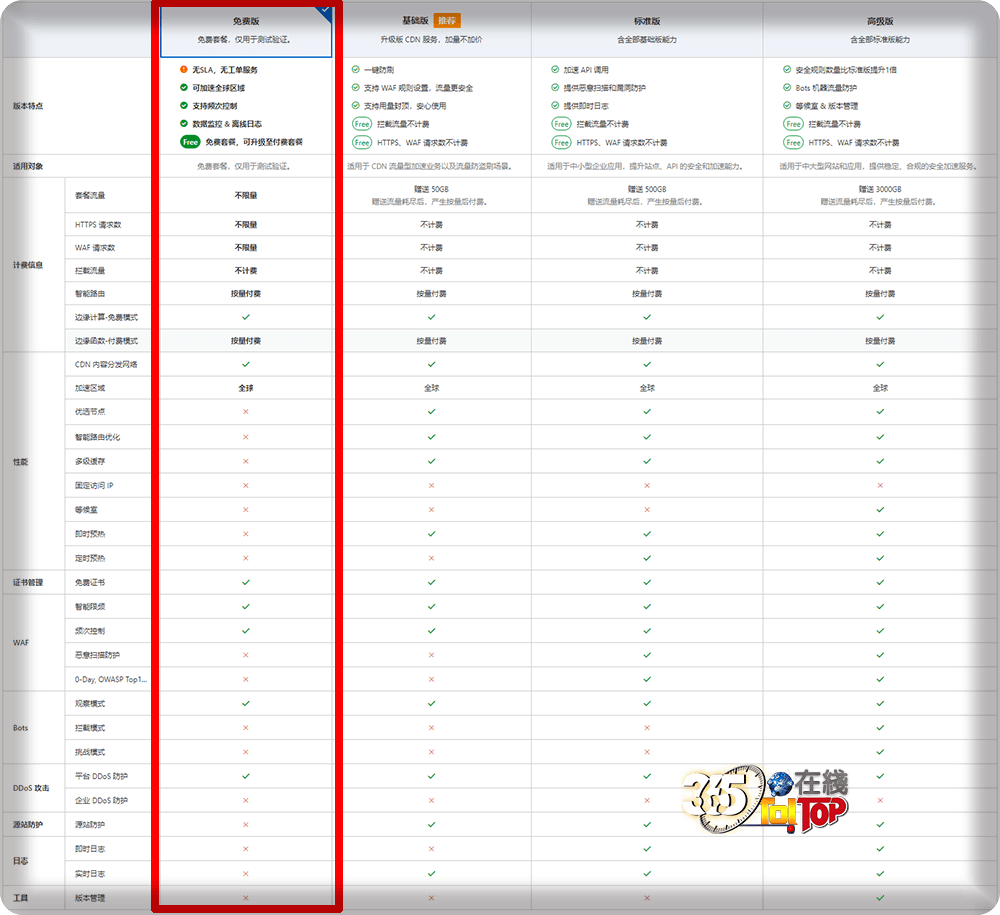Click 基础版 checkmark in 智能路由优化 row

point(432,437)
